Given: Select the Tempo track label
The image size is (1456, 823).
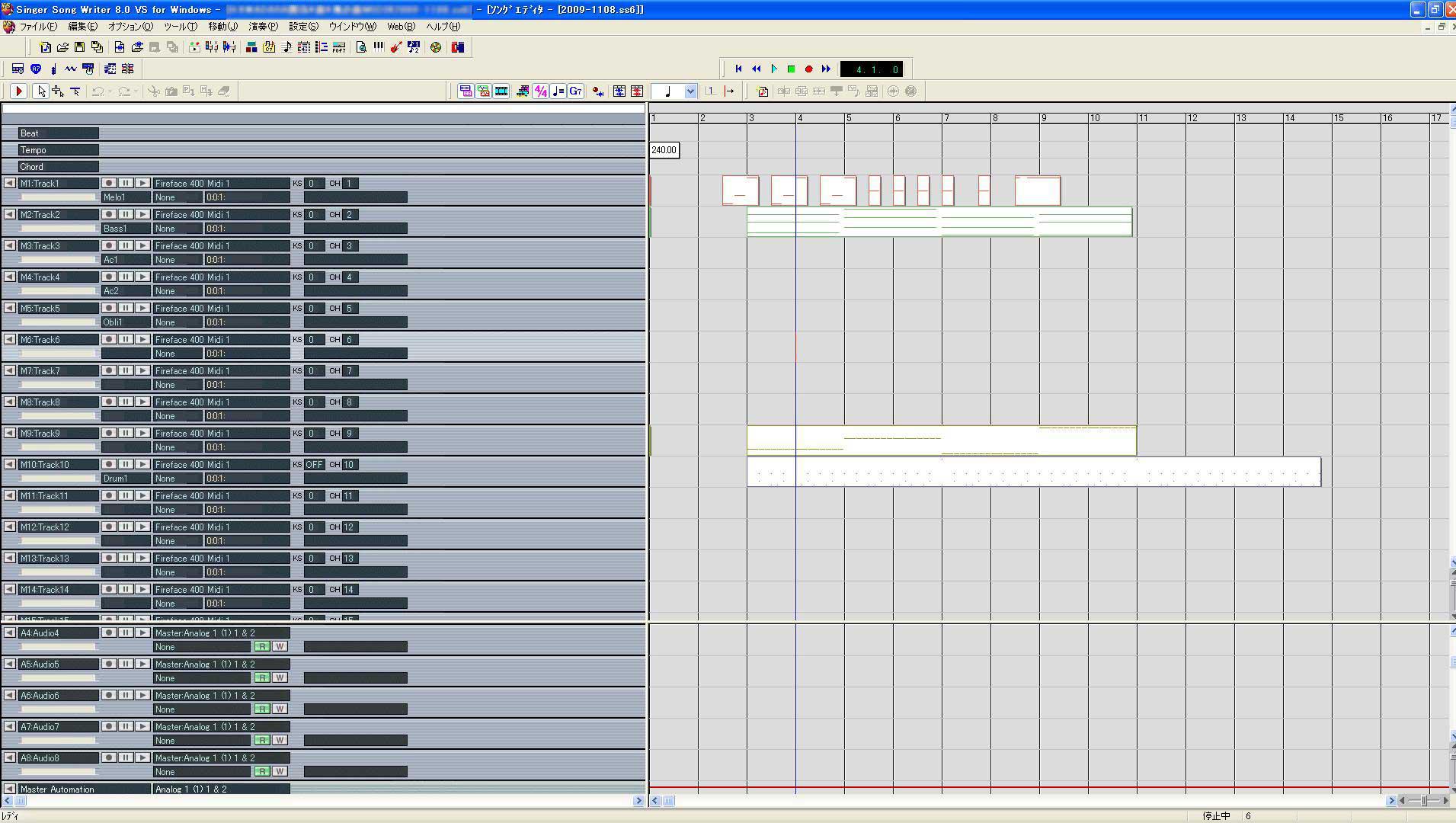Looking at the screenshot, I should pos(59,150).
